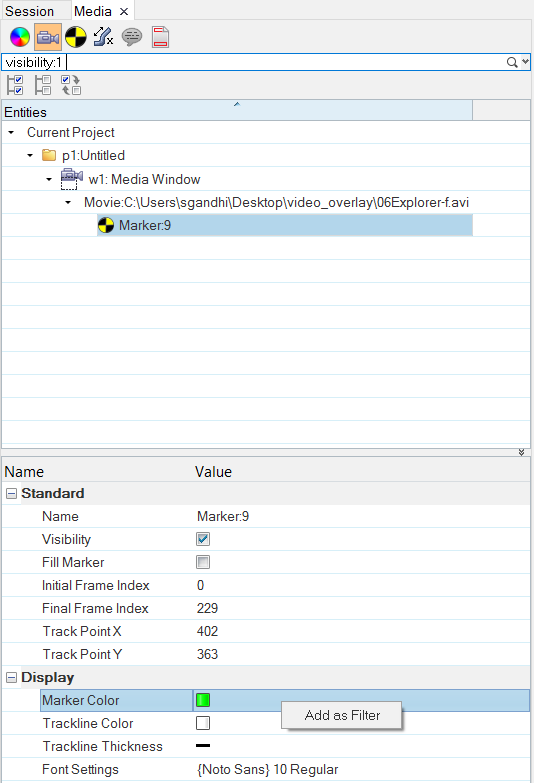Screen dimensions: 534x783
Task: Collapse the Standard properties section
Action: 11,494
